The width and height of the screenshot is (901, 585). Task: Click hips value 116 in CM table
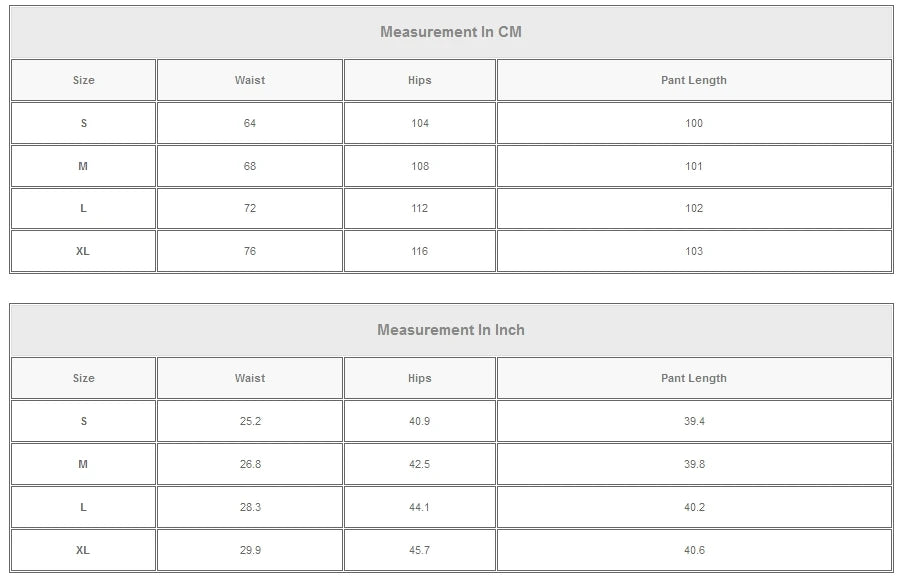pos(420,251)
